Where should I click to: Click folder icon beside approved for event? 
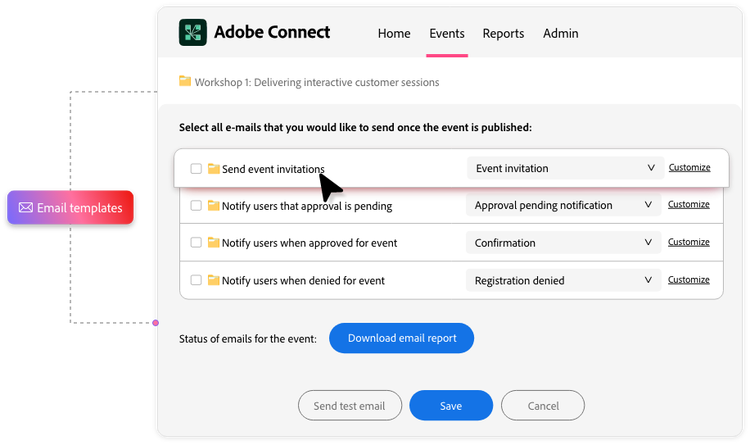(x=213, y=243)
